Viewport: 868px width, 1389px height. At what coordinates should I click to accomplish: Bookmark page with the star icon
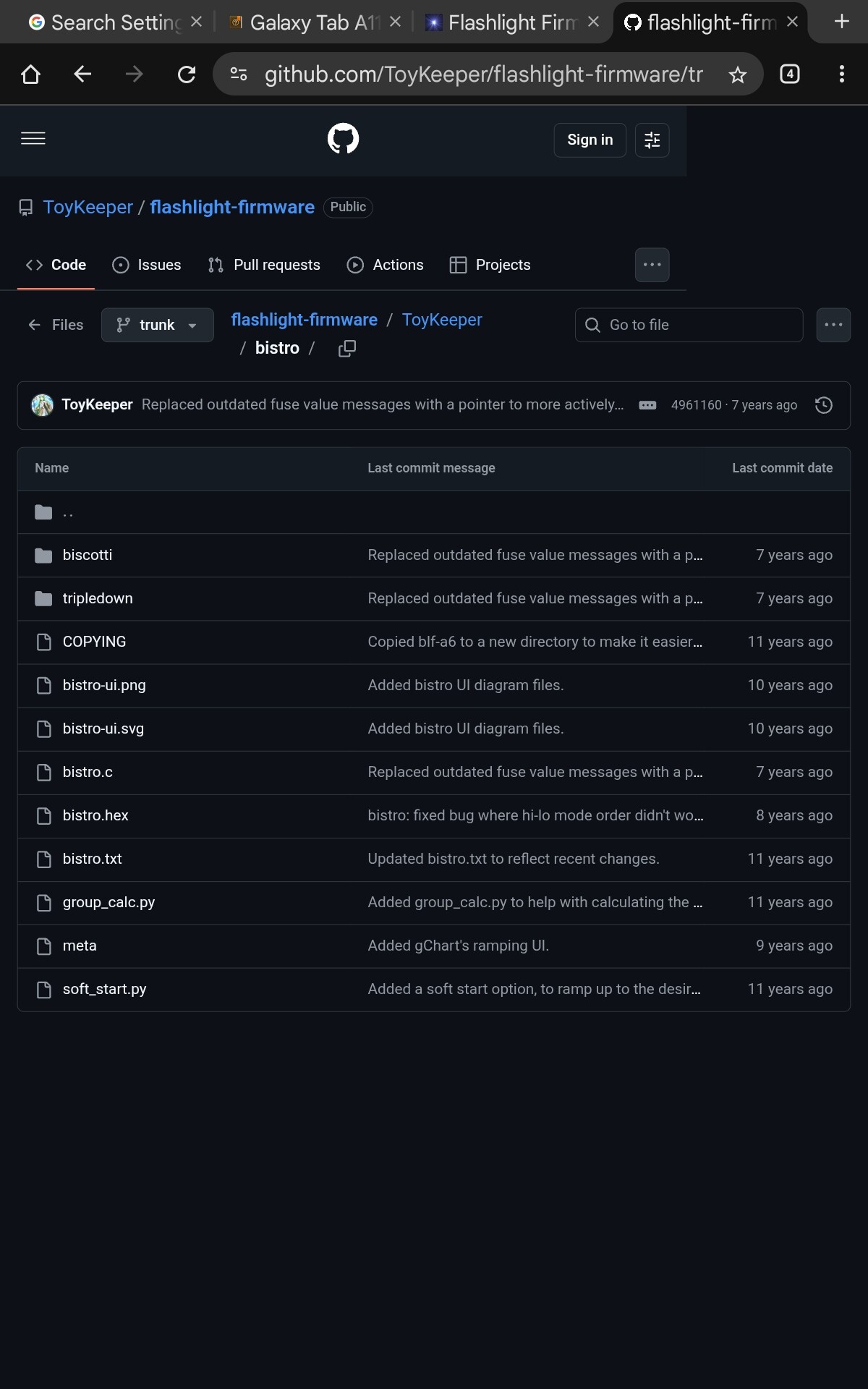coord(737,75)
